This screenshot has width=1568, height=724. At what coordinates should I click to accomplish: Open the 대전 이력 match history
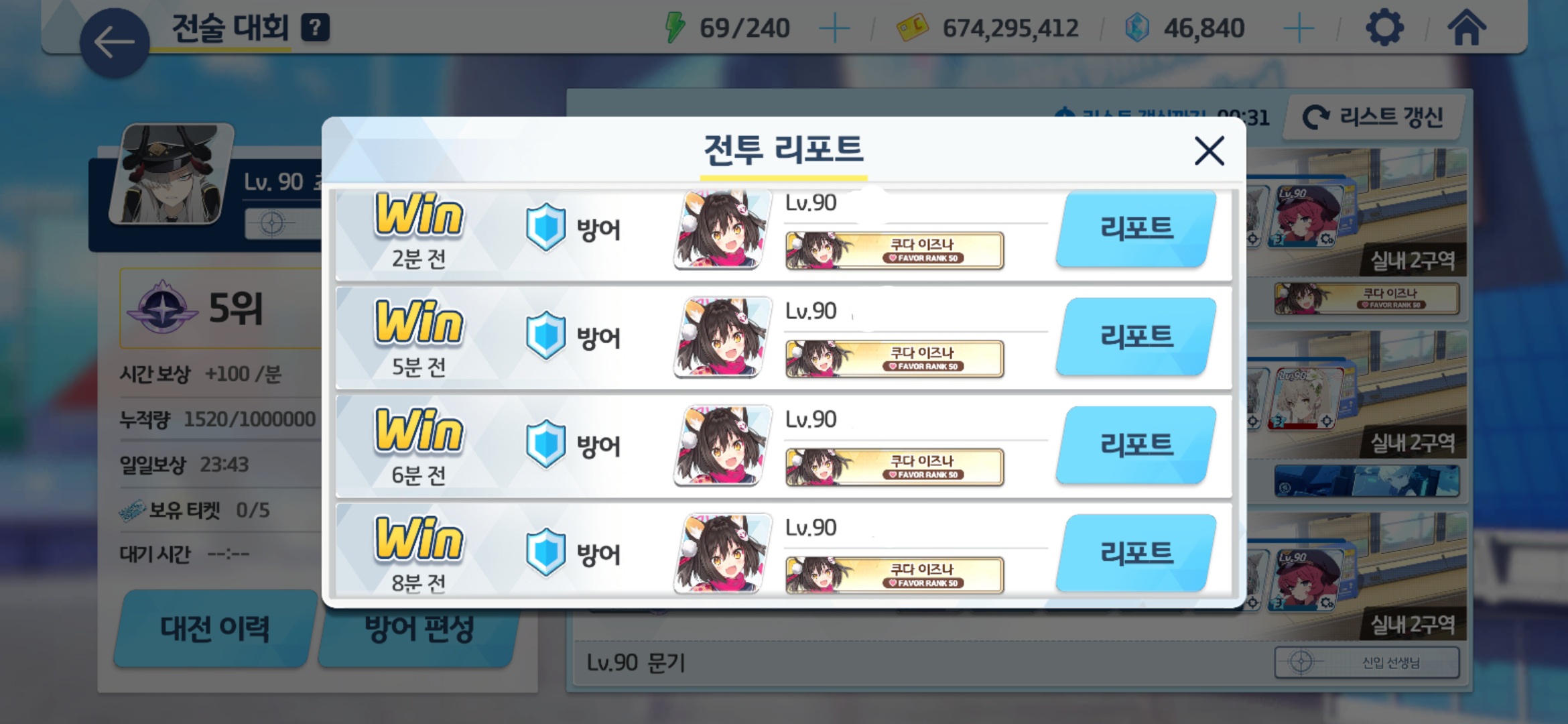(x=215, y=628)
